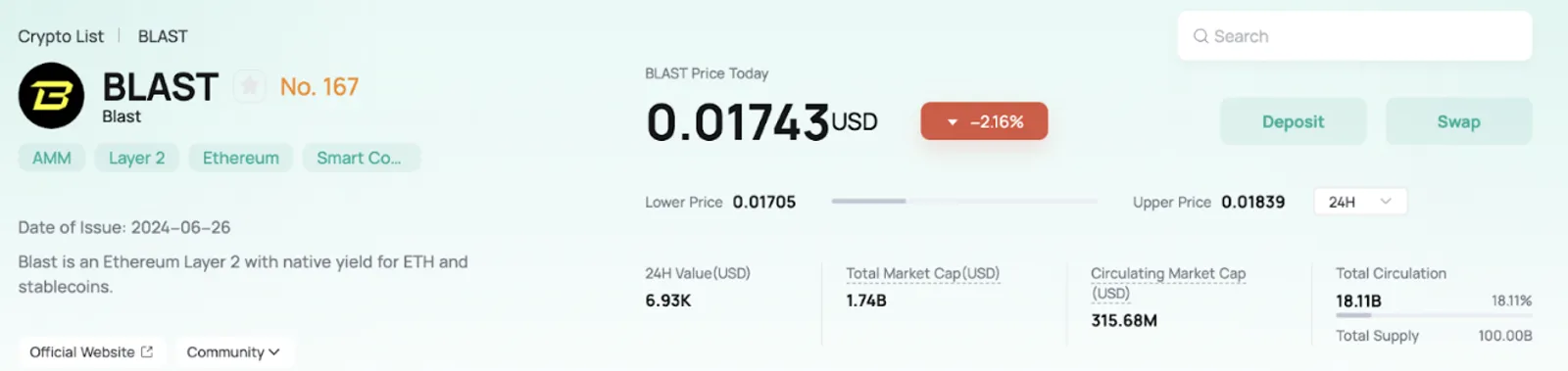The height and width of the screenshot is (371, 1568).
Task: Click the Total Market Cap(USD) label
Action: (x=923, y=273)
